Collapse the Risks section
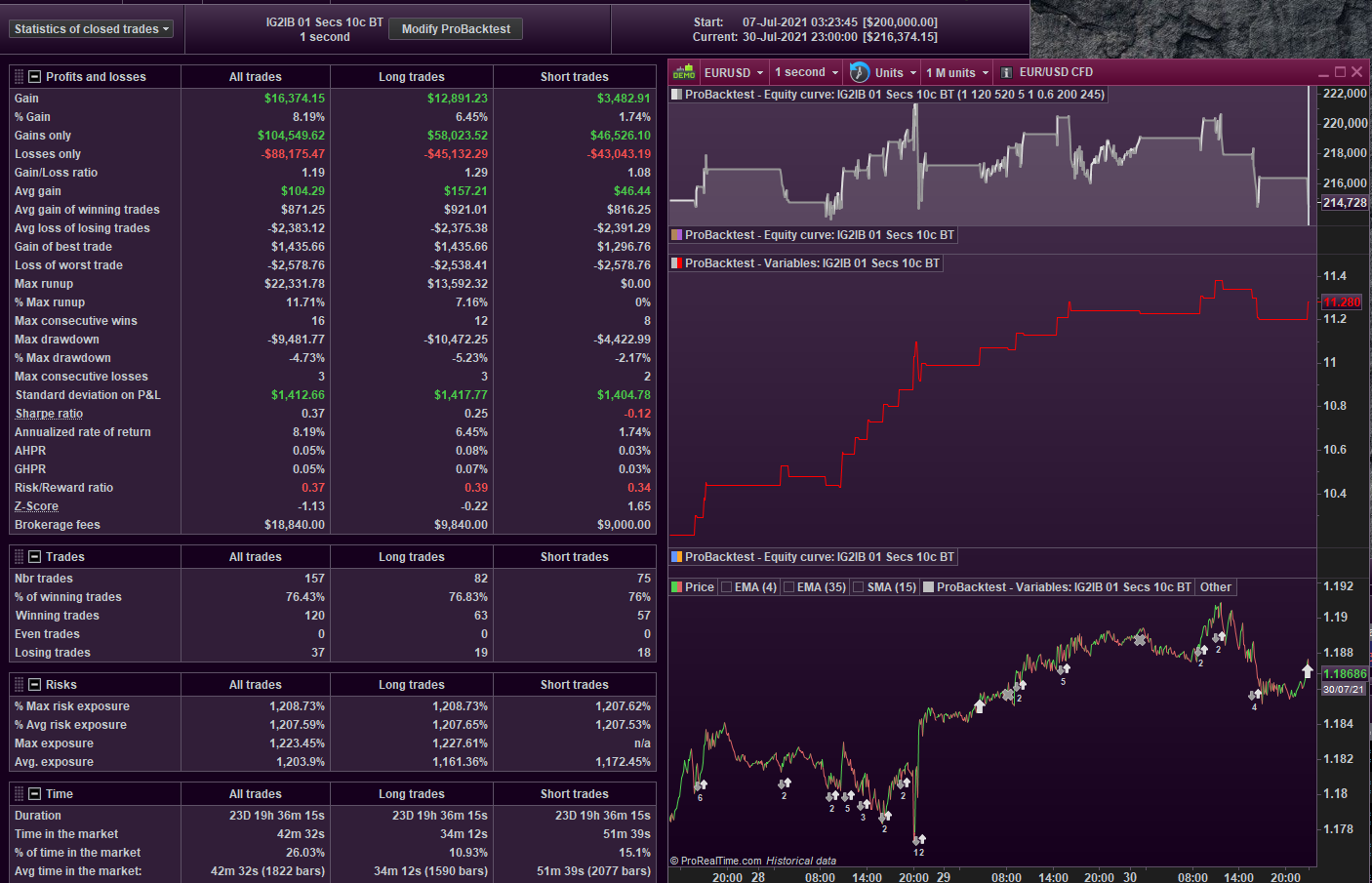Image resolution: width=1372 pixels, height=883 pixels. (x=35, y=684)
